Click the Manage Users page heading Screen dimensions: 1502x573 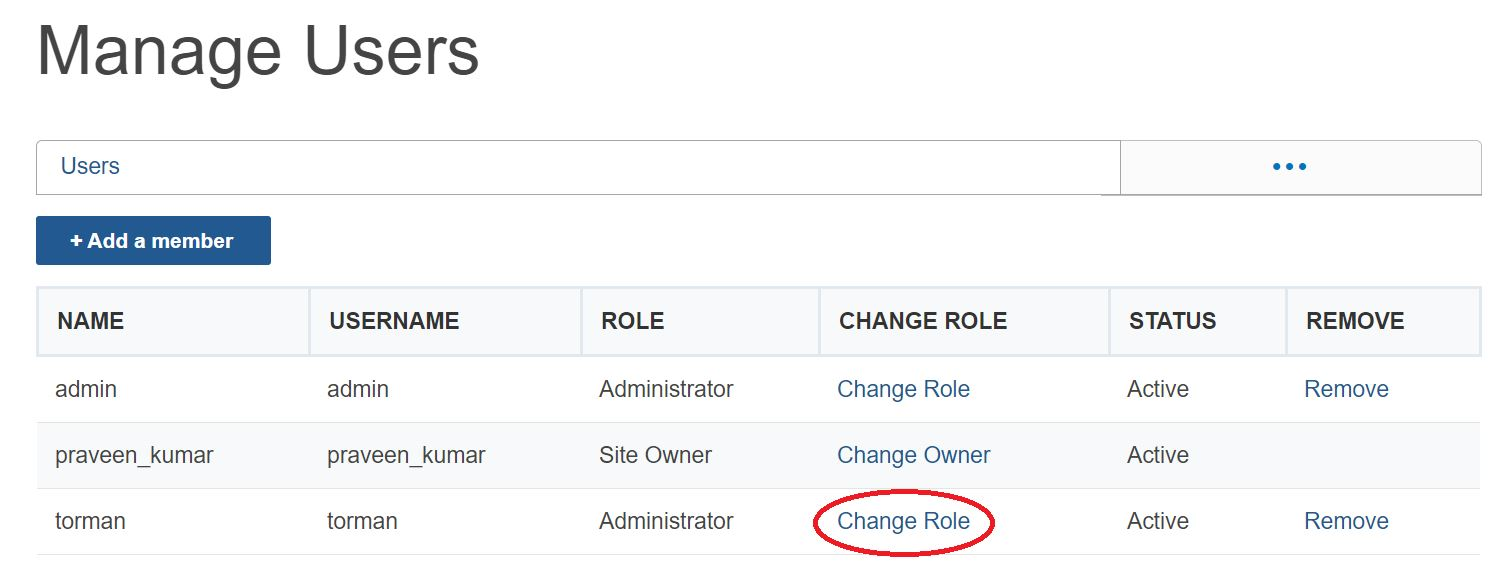[258, 52]
